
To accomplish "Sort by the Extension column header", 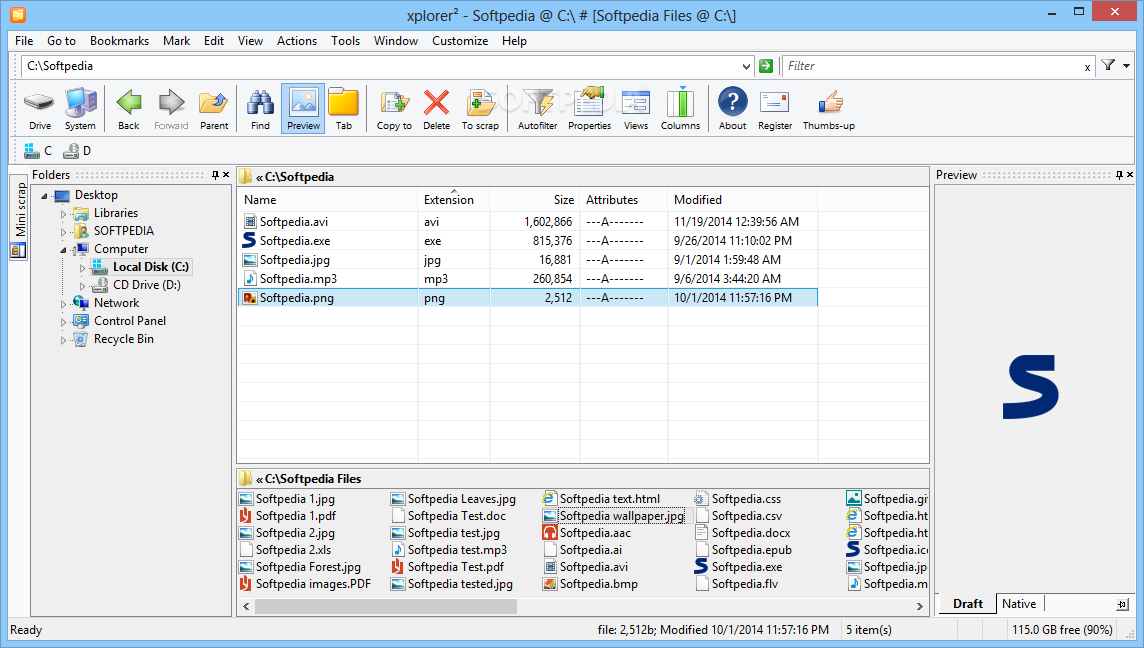I will click(454, 200).
